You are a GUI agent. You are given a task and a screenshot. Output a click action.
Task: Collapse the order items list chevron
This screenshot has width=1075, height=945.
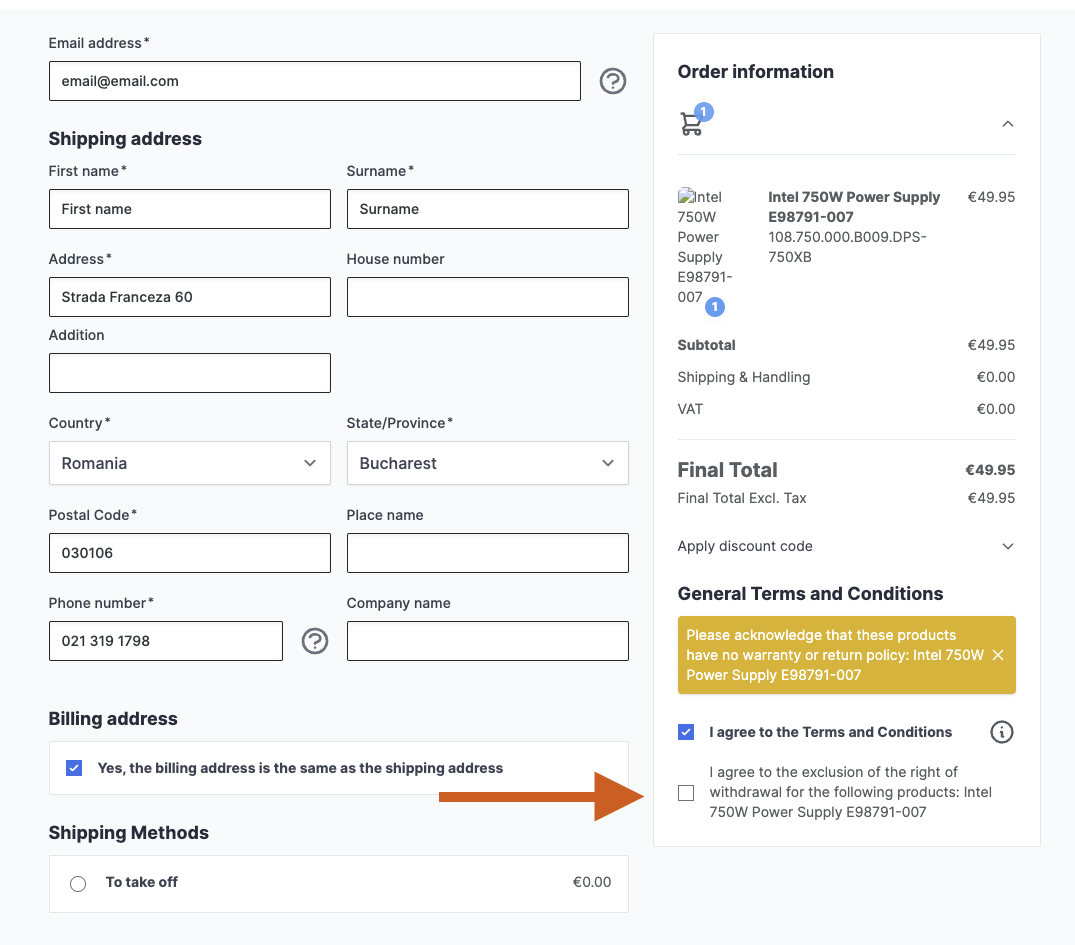click(x=1007, y=124)
